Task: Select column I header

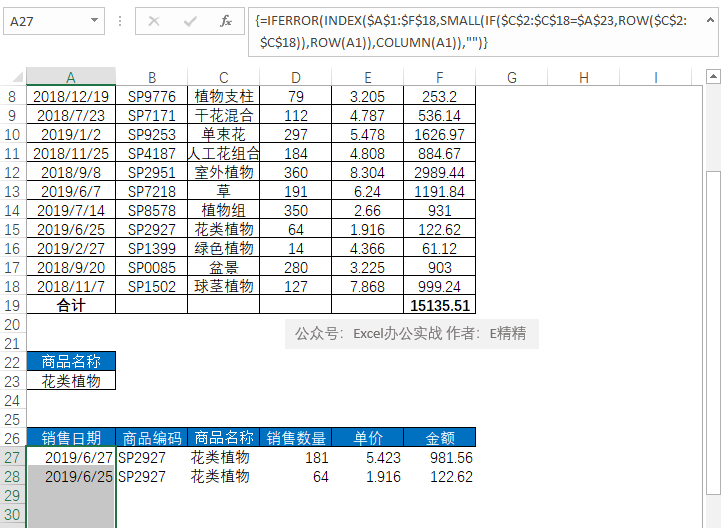Action: 656,78
